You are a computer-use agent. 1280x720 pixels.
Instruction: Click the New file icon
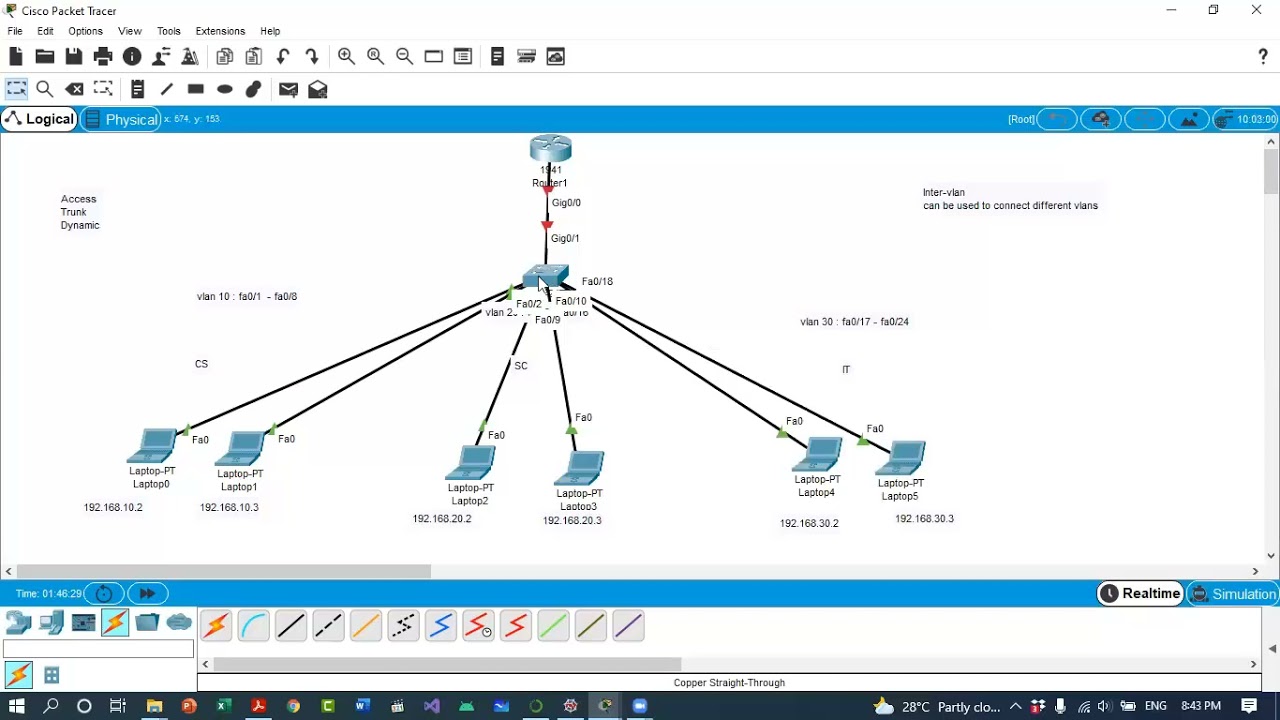tap(16, 57)
